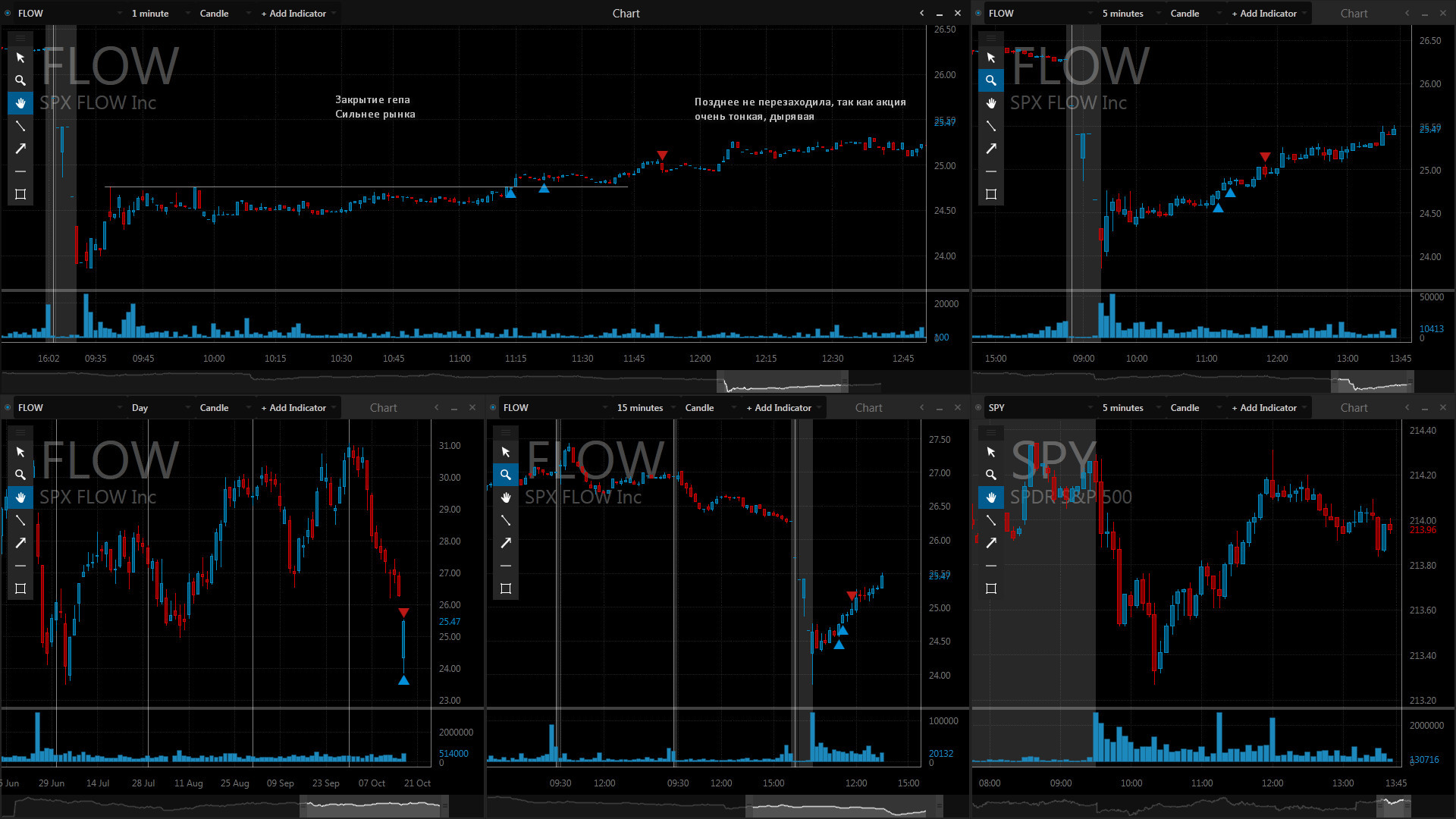Viewport: 1456px width, 819px height.
Task: Select the line drawing tool in the 15 minutes FLOW chart
Action: 506,520
